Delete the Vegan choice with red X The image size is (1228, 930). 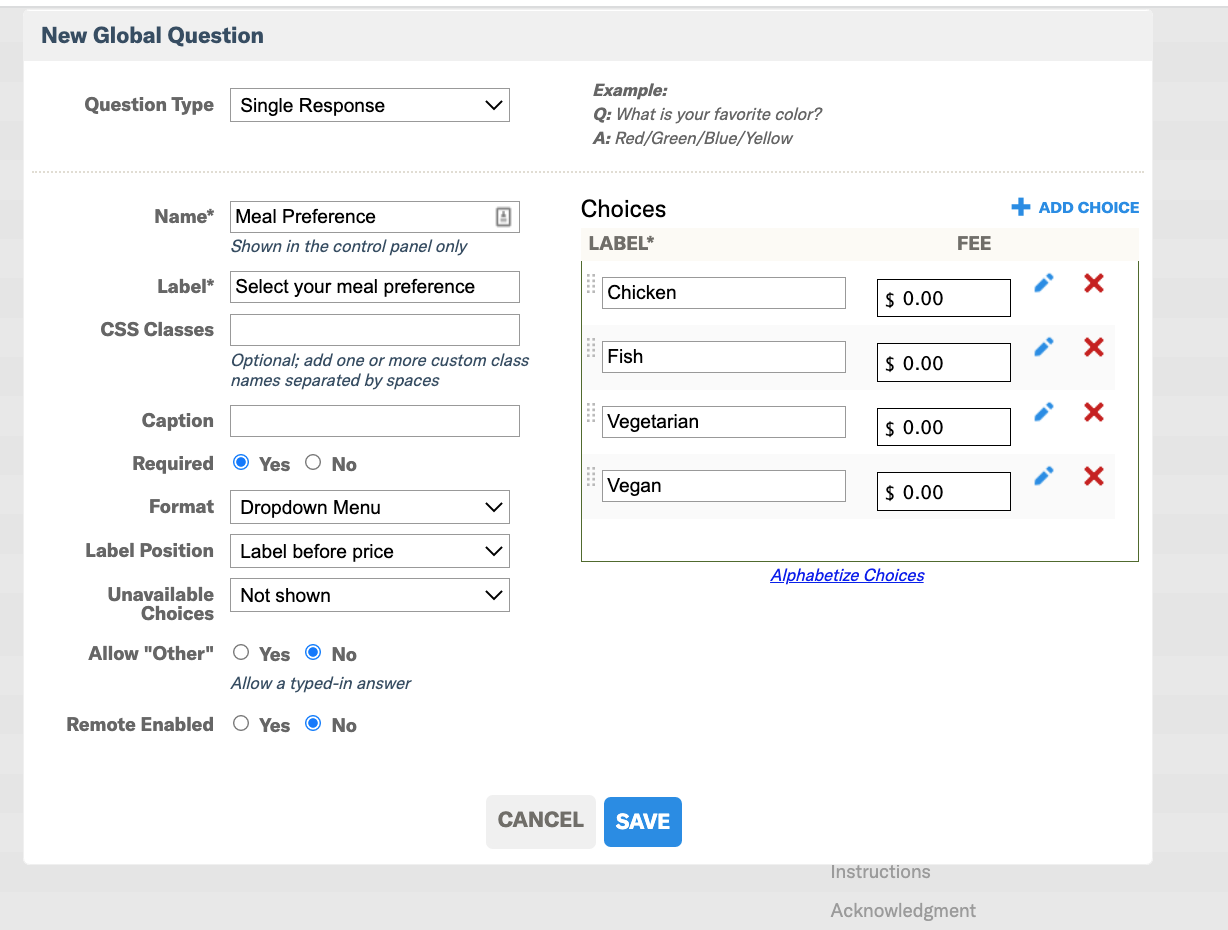click(1094, 476)
